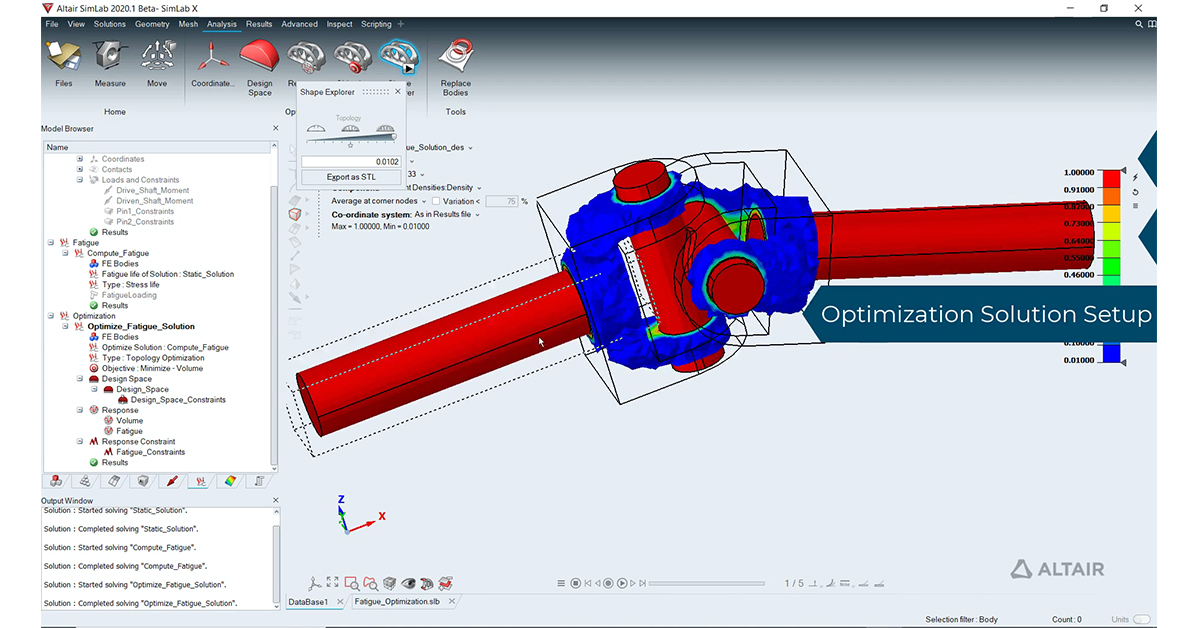Open the solutions tab icon in Model Browser bottom

pos(201,481)
